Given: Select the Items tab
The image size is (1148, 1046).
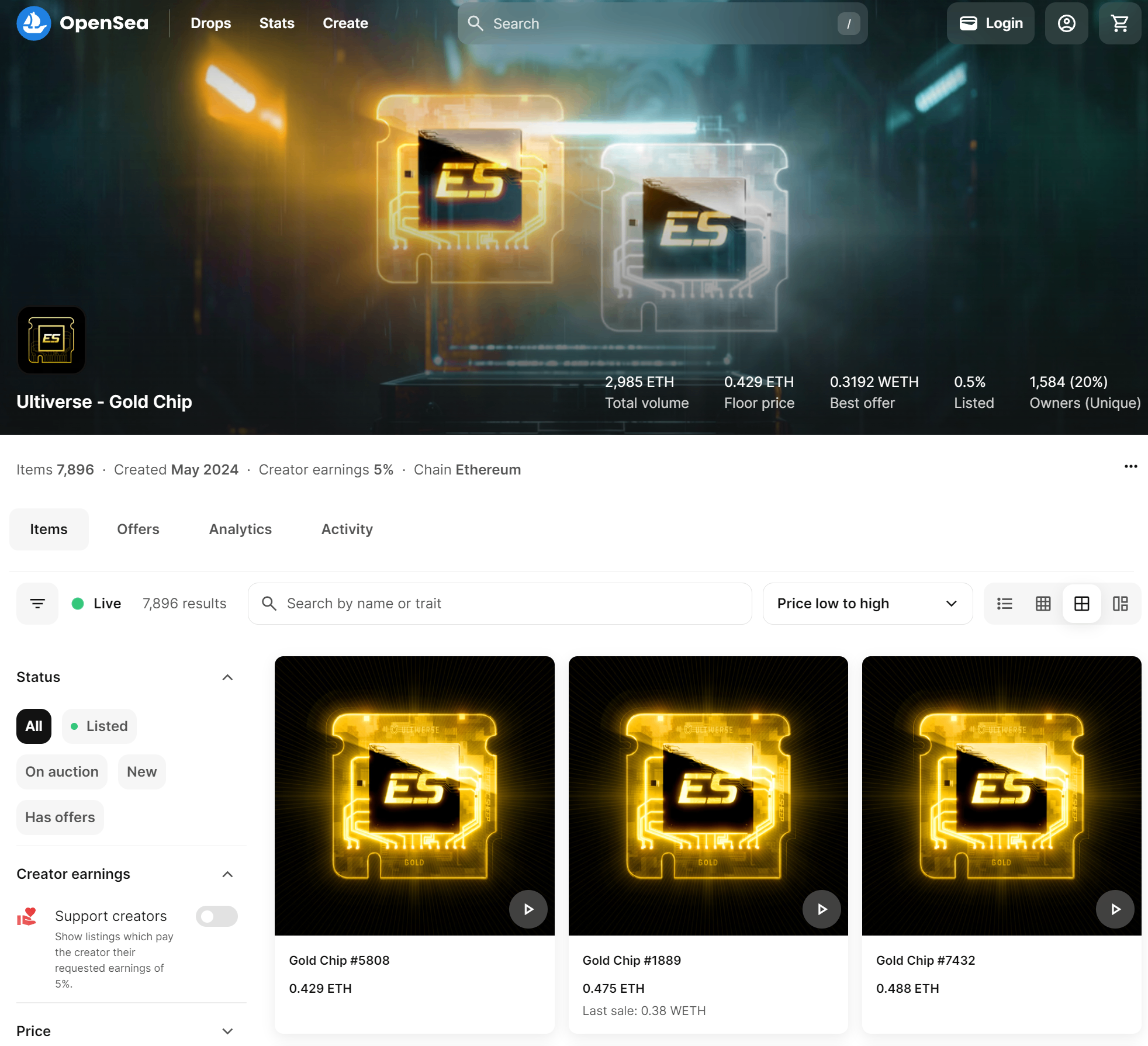Looking at the screenshot, I should coord(49,529).
